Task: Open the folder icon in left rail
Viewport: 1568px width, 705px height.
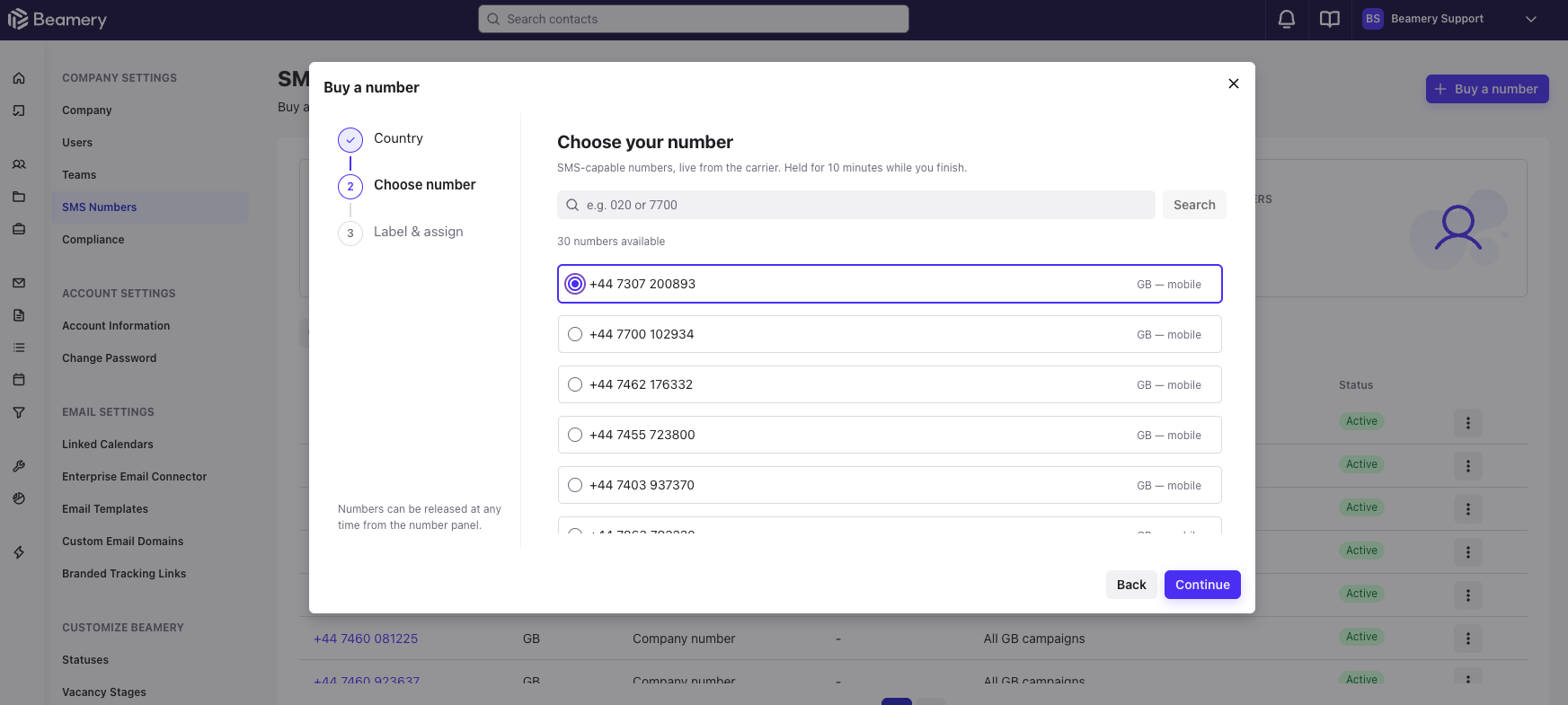Action: click(x=19, y=197)
